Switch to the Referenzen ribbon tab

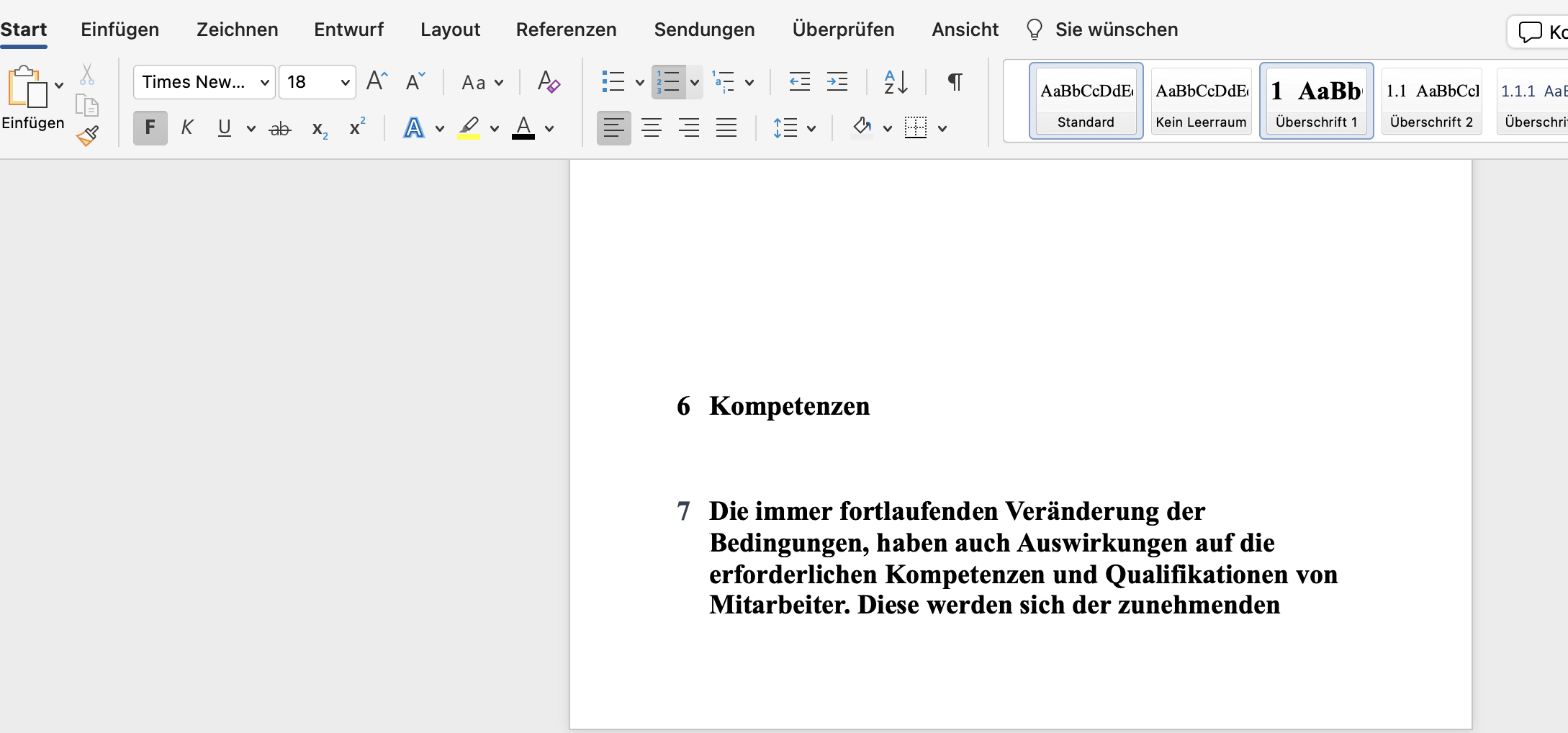pyautogui.click(x=567, y=30)
